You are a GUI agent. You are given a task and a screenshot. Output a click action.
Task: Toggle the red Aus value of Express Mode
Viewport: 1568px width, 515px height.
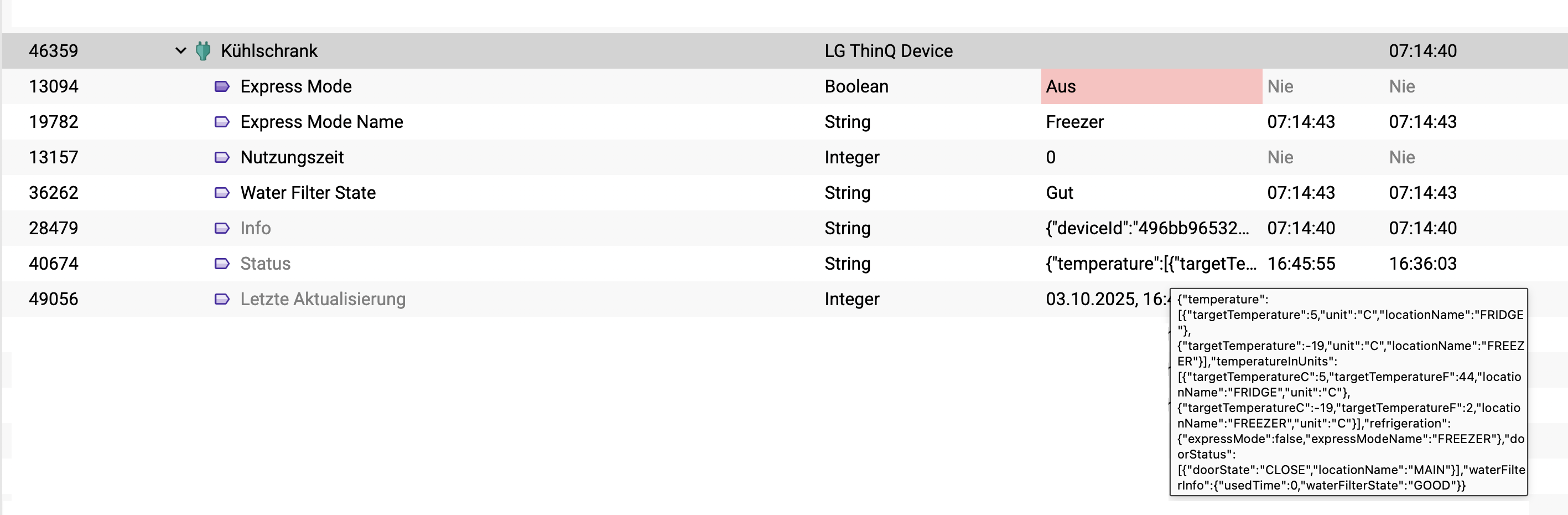[x=1150, y=86]
